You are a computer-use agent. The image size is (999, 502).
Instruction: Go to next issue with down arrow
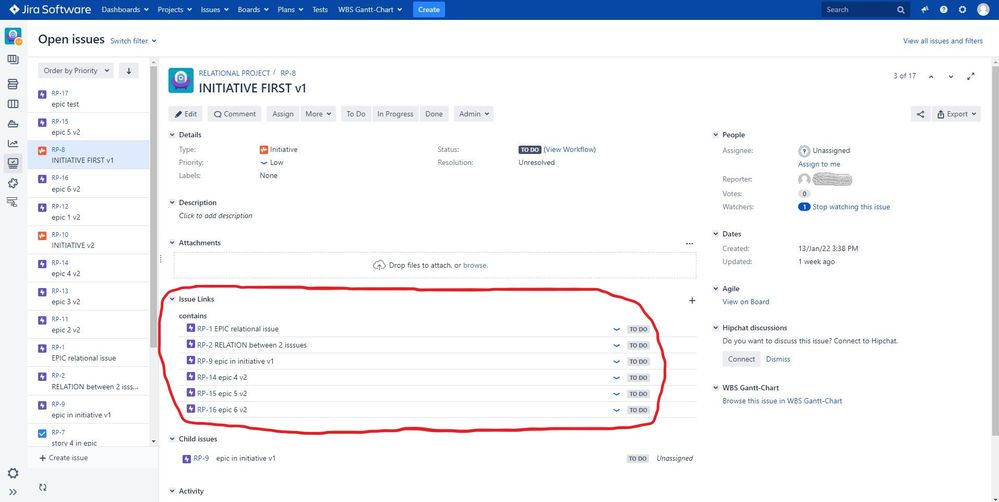951,76
